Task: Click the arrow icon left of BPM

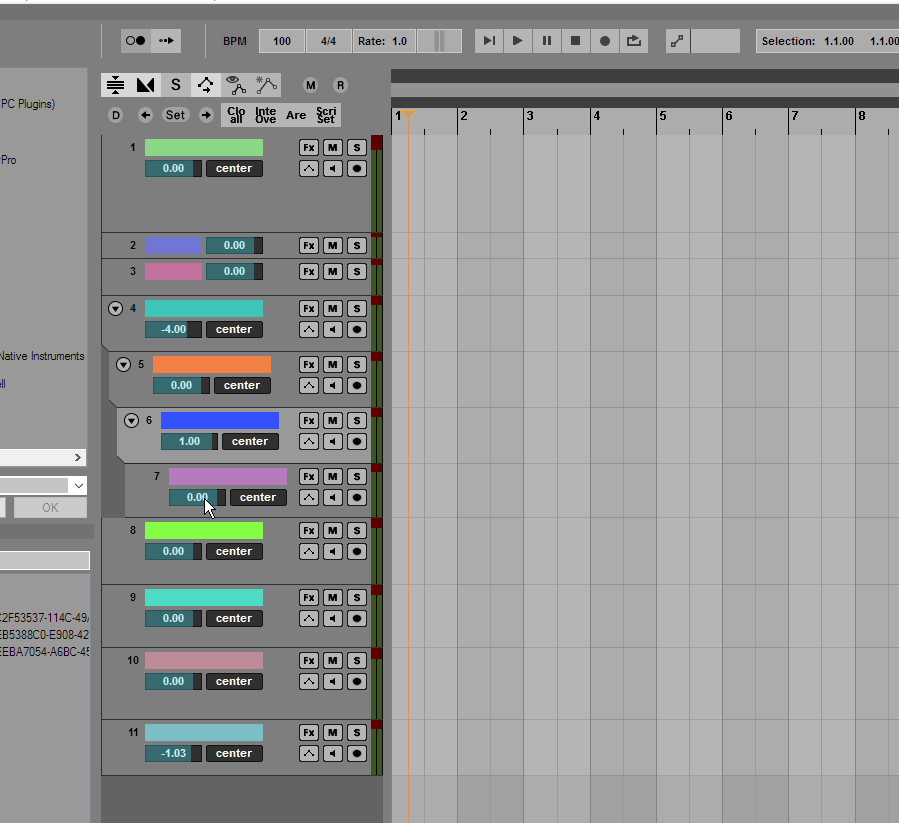Action: [166, 41]
